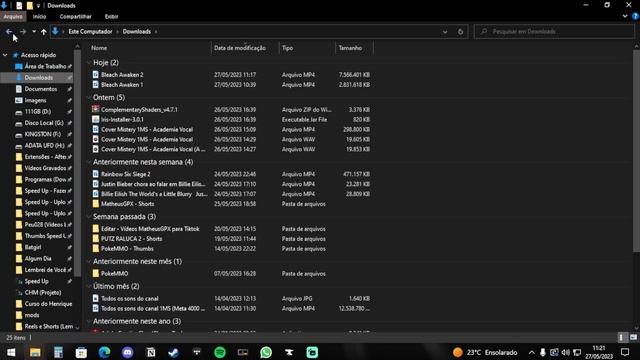Show hidden tray icons chevron

(x=531, y=352)
